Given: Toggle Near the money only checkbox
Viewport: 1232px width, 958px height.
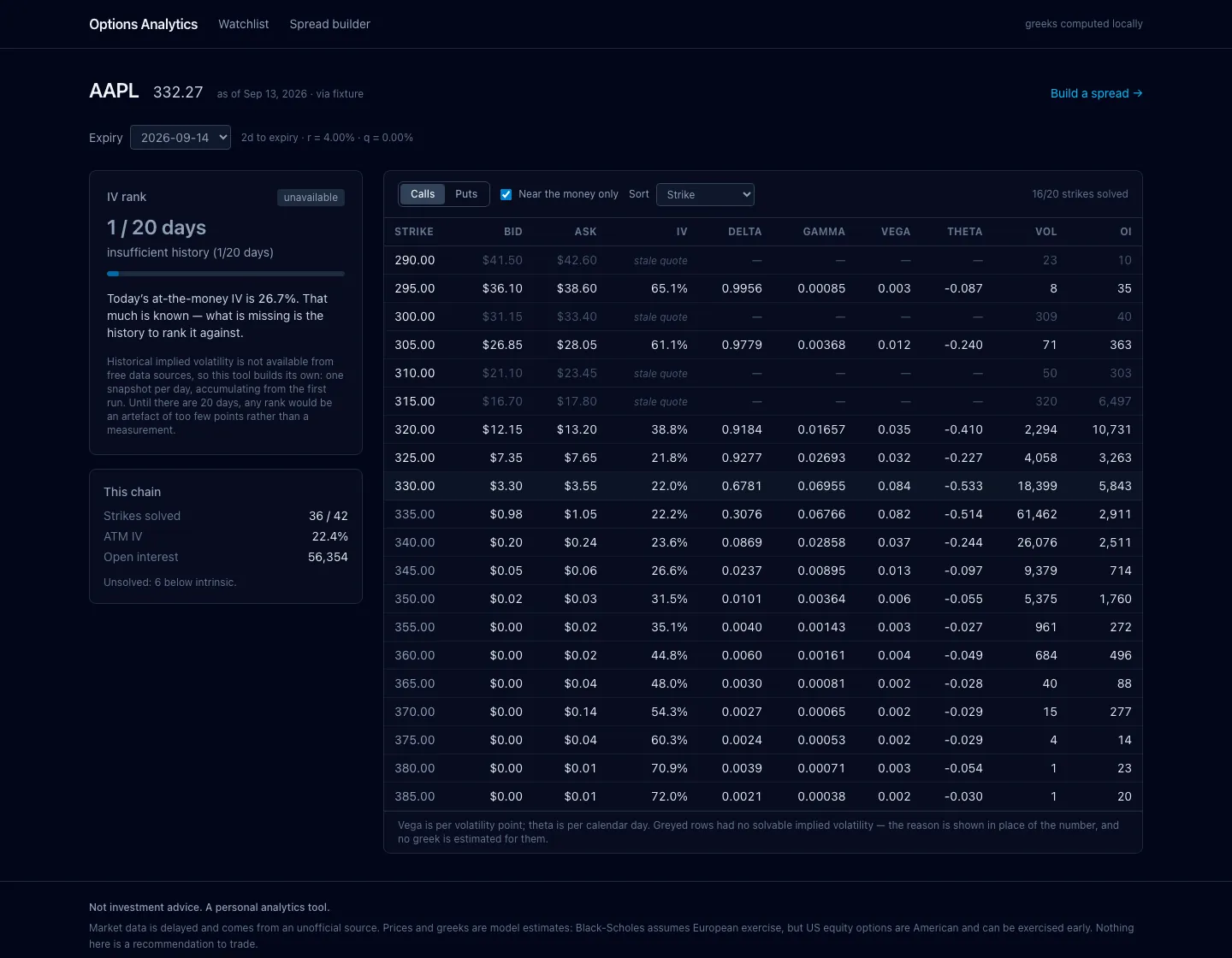Looking at the screenshot, I should 506,194.
